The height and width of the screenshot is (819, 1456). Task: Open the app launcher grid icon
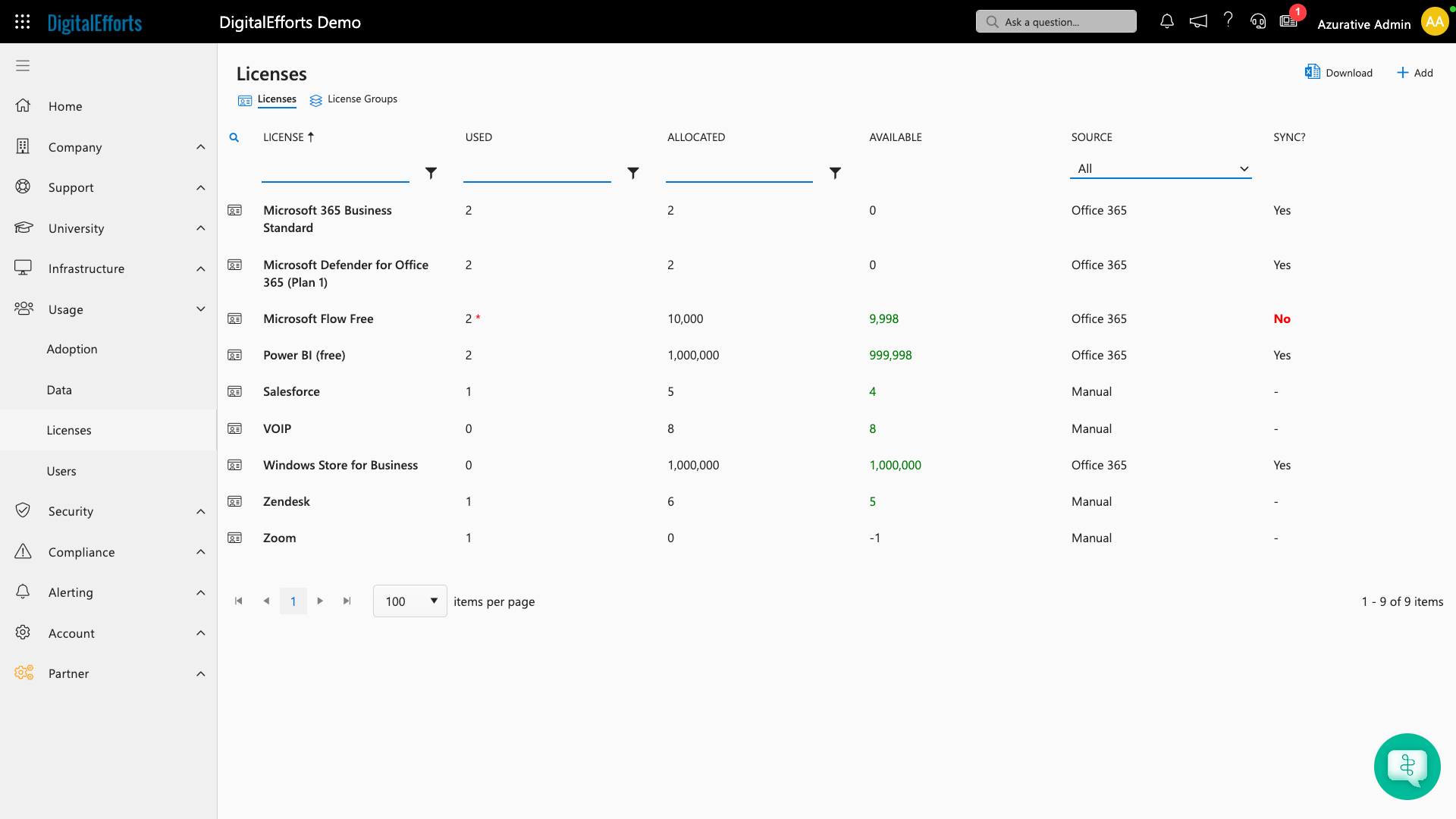coord(23,22)
